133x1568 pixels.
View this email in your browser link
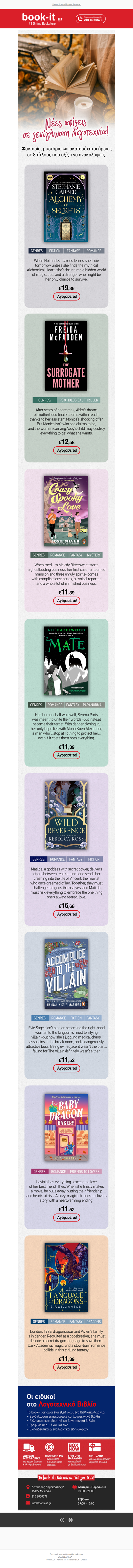tap(66, 4)
